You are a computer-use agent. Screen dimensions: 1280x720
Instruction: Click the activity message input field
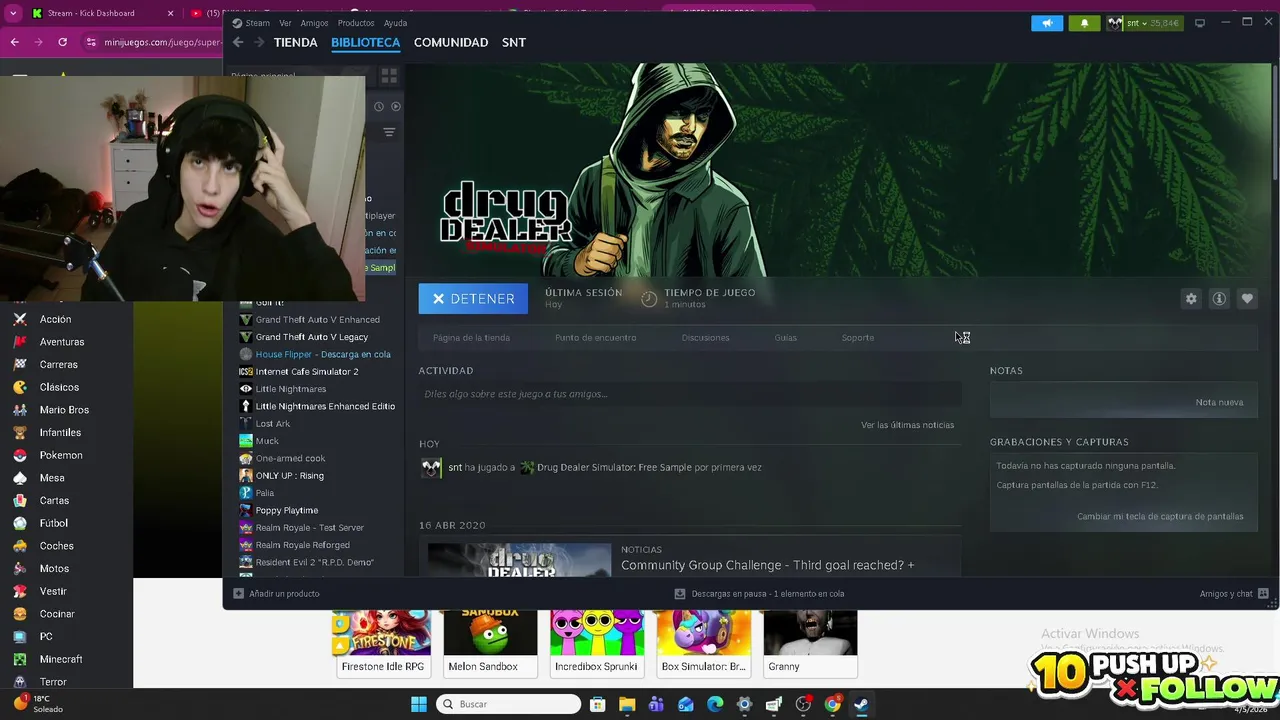click(x=688, y=394)
